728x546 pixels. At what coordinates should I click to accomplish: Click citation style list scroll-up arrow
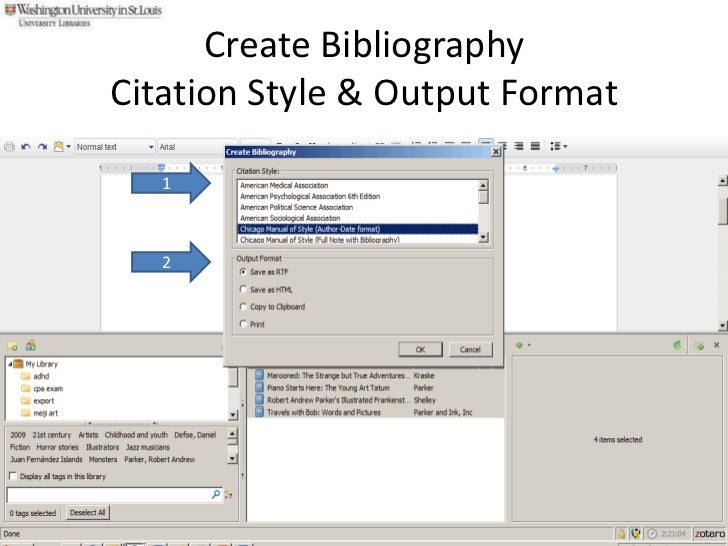483,186
